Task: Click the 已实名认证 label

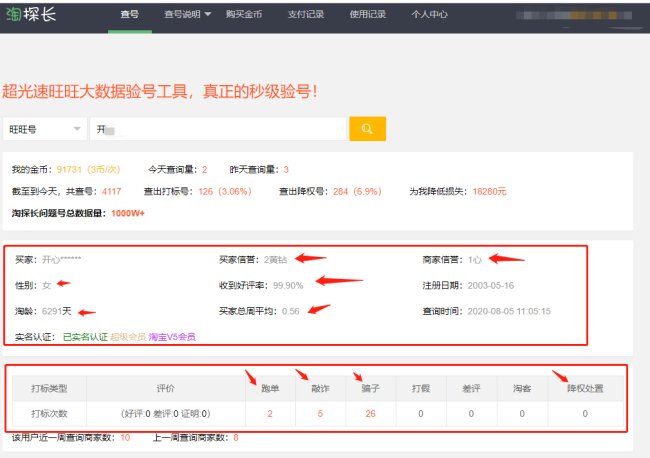Action: pos(85,337)
